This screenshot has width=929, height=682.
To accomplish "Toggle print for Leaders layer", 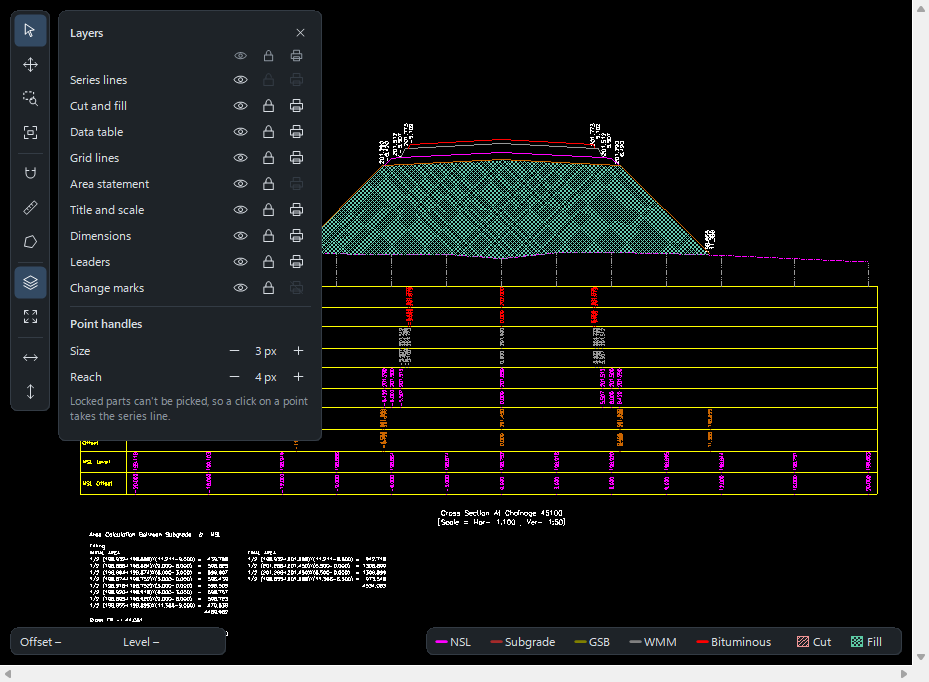I will click(x=296, y=262).
